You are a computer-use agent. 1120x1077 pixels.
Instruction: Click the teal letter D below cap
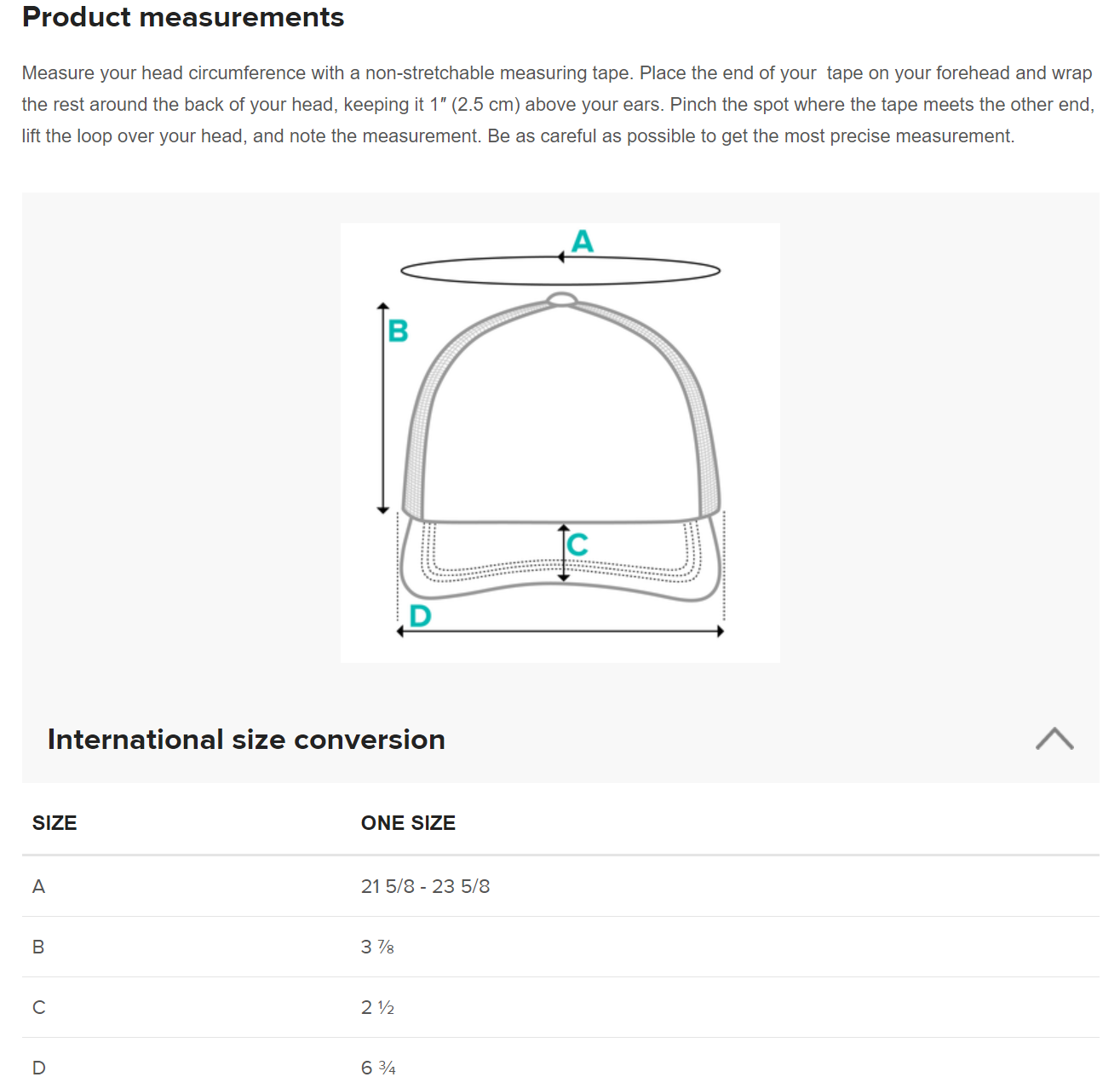[421, 615]
